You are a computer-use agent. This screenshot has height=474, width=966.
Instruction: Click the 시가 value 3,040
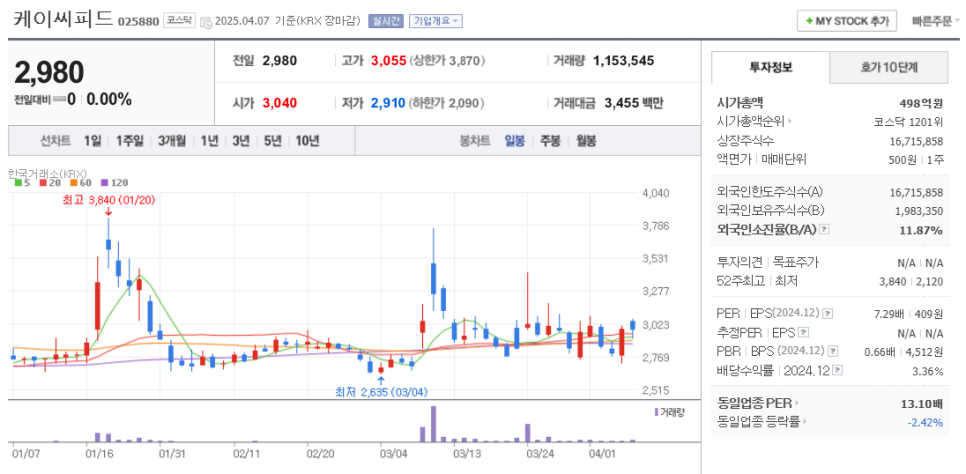pos(280,103)
